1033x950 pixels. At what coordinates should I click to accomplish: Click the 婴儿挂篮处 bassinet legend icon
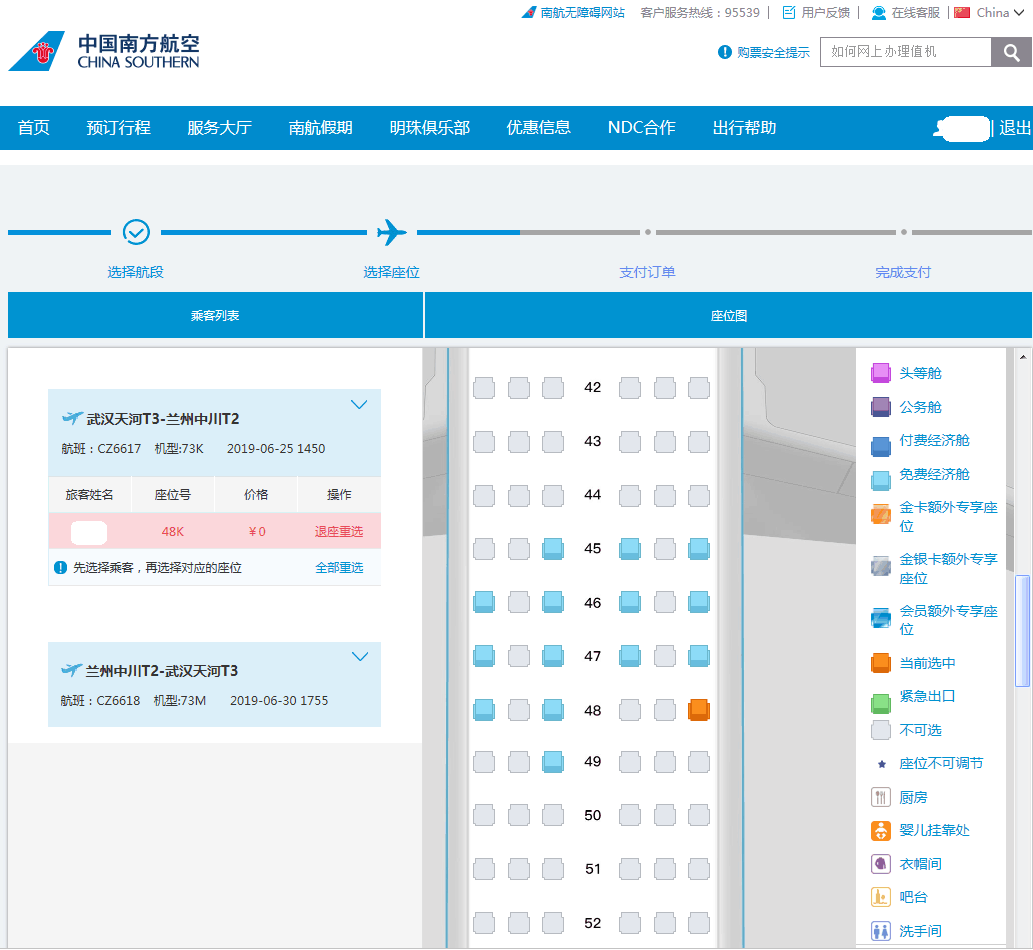coord(881,830)
